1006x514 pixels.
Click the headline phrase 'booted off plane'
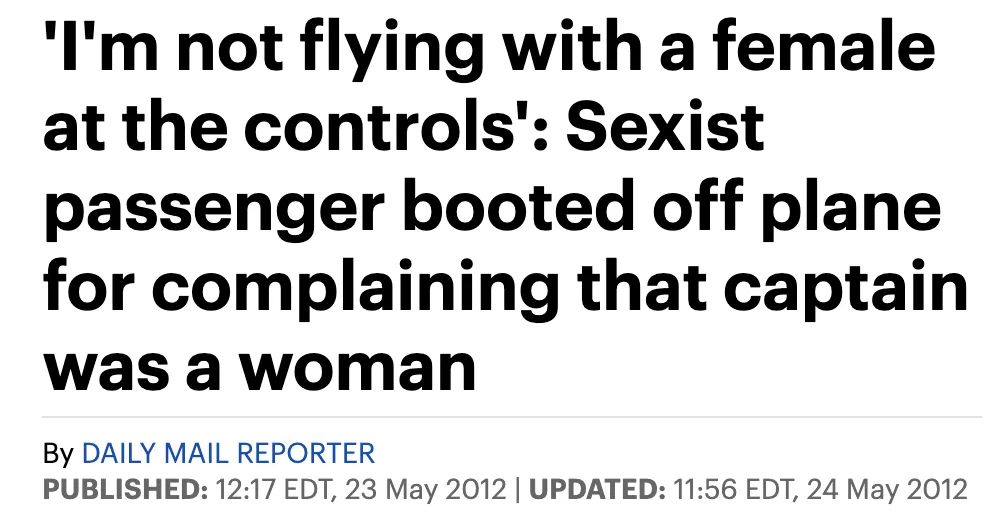pyautogui.click(x=672, y=207)
